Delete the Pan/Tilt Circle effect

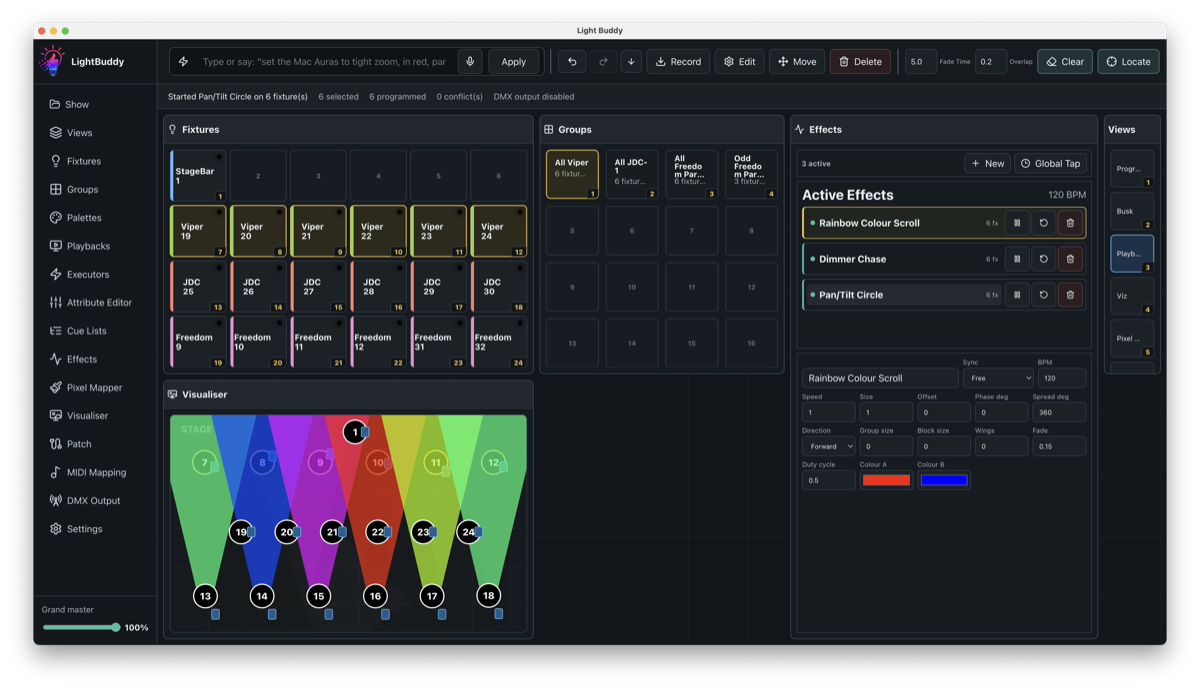pyautogui.click(x=1070, y=295)
